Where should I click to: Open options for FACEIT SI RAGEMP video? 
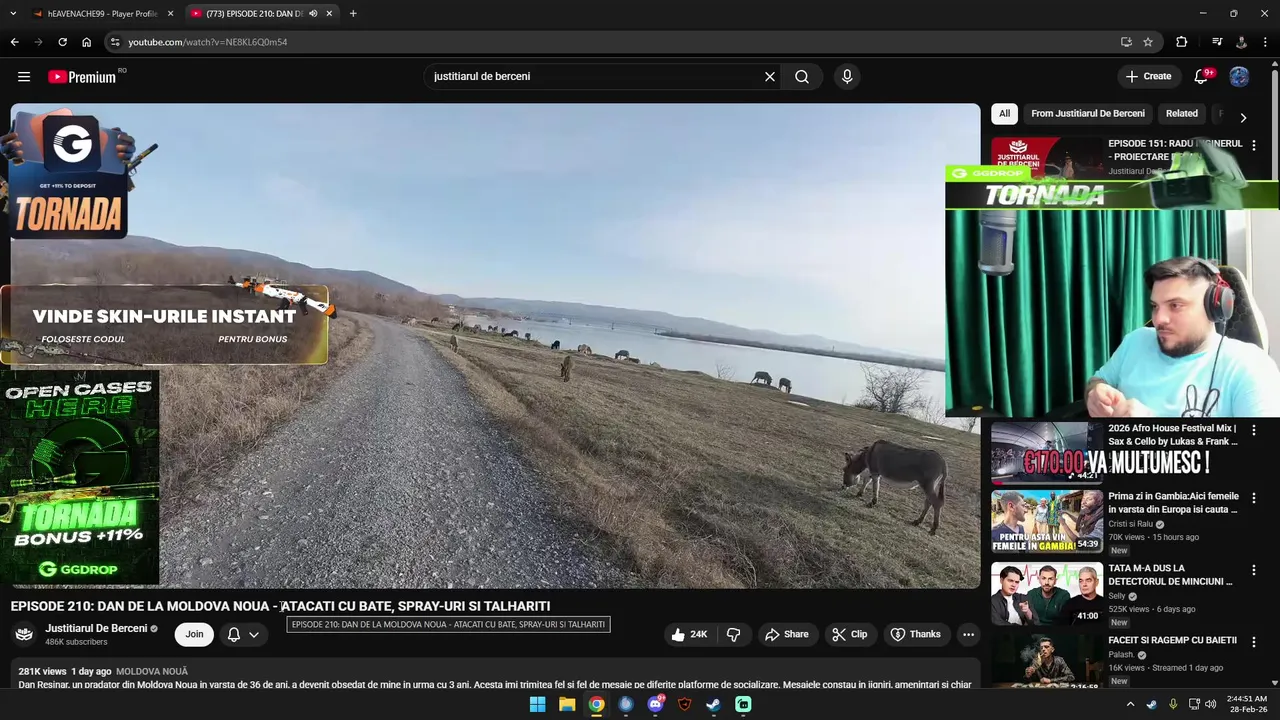coord(1254,642)
